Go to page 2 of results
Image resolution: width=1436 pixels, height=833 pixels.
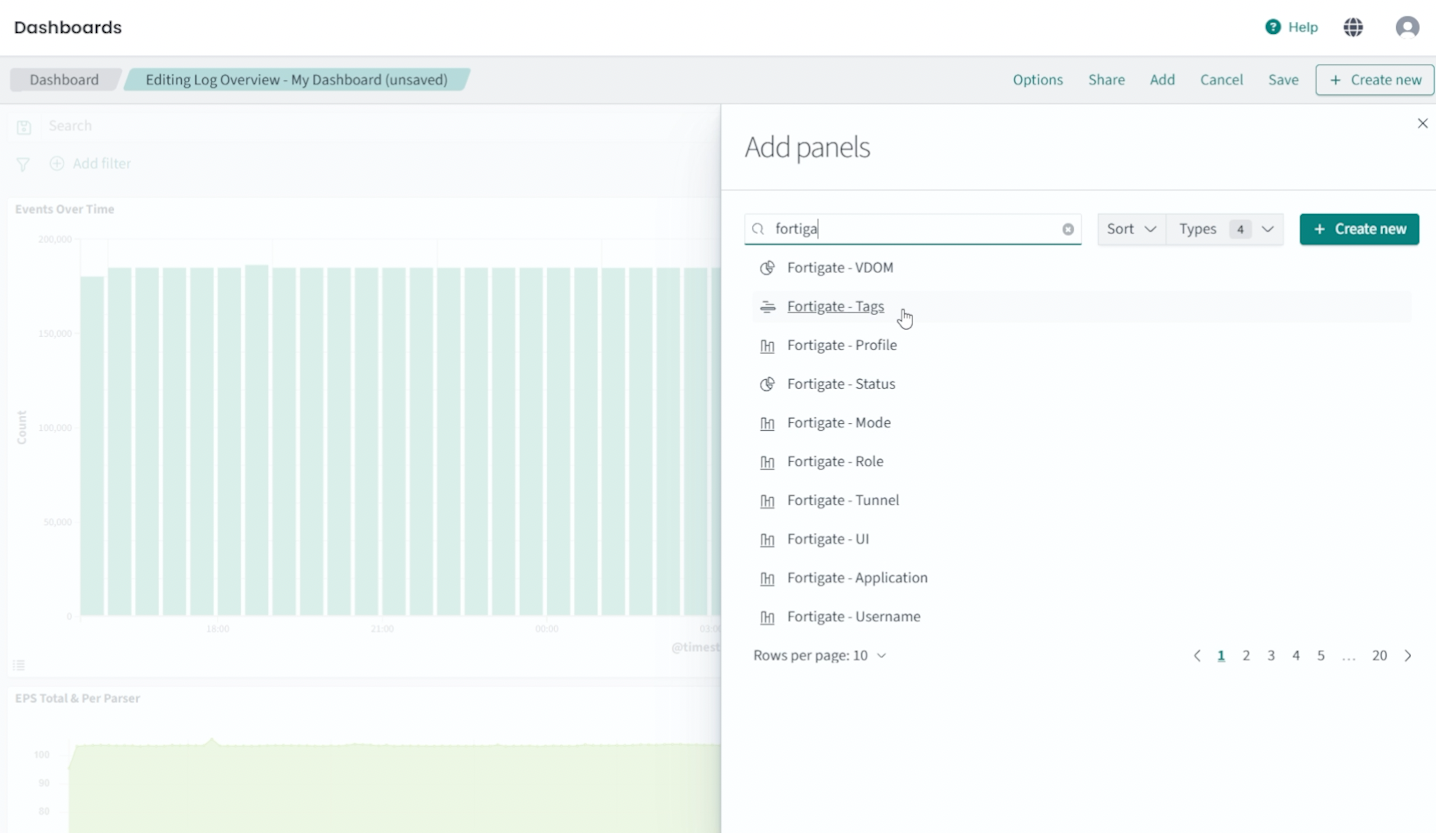click(x=1246, y=656)
